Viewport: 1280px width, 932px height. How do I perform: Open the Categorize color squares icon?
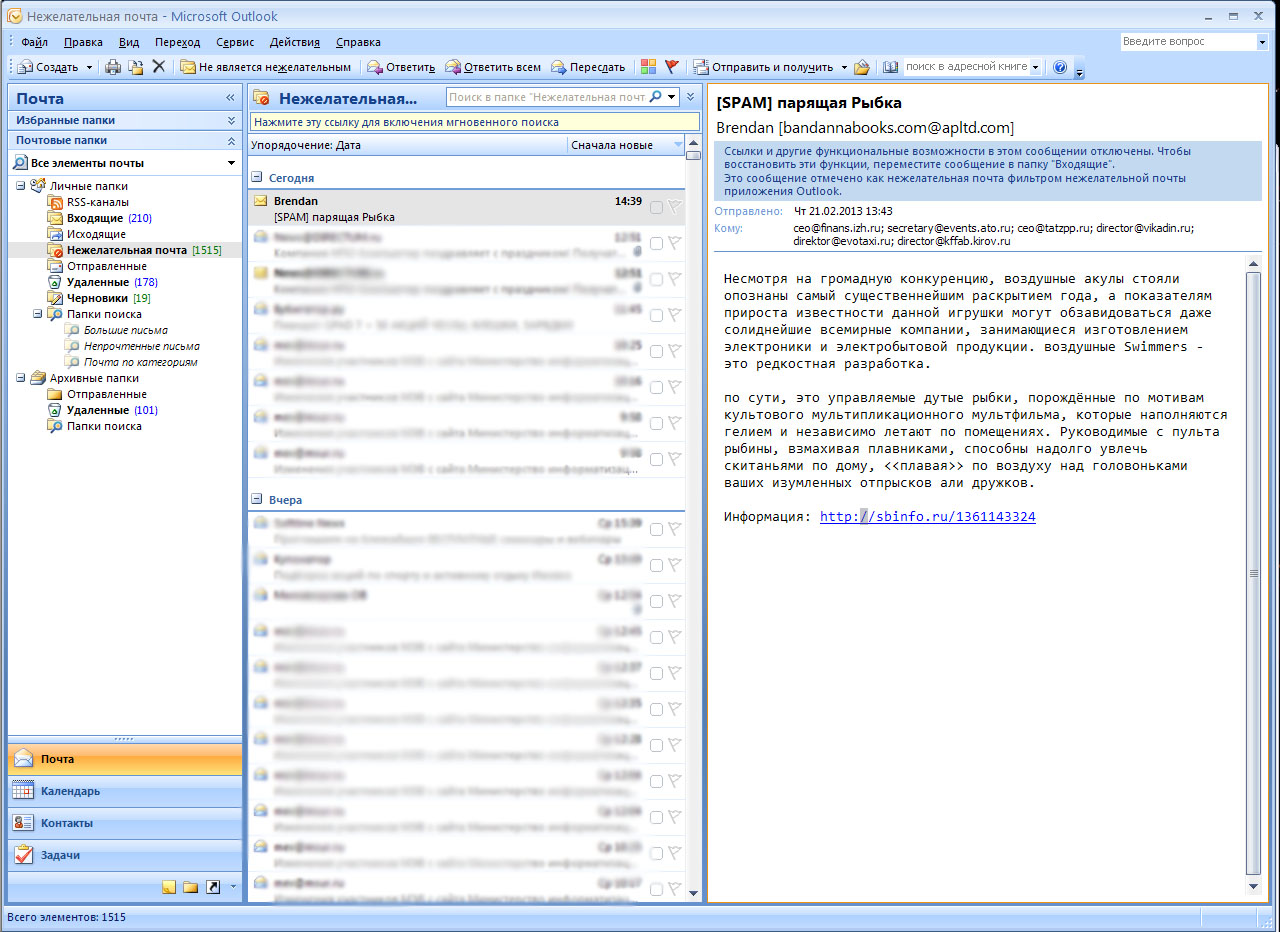click(648, 67)
